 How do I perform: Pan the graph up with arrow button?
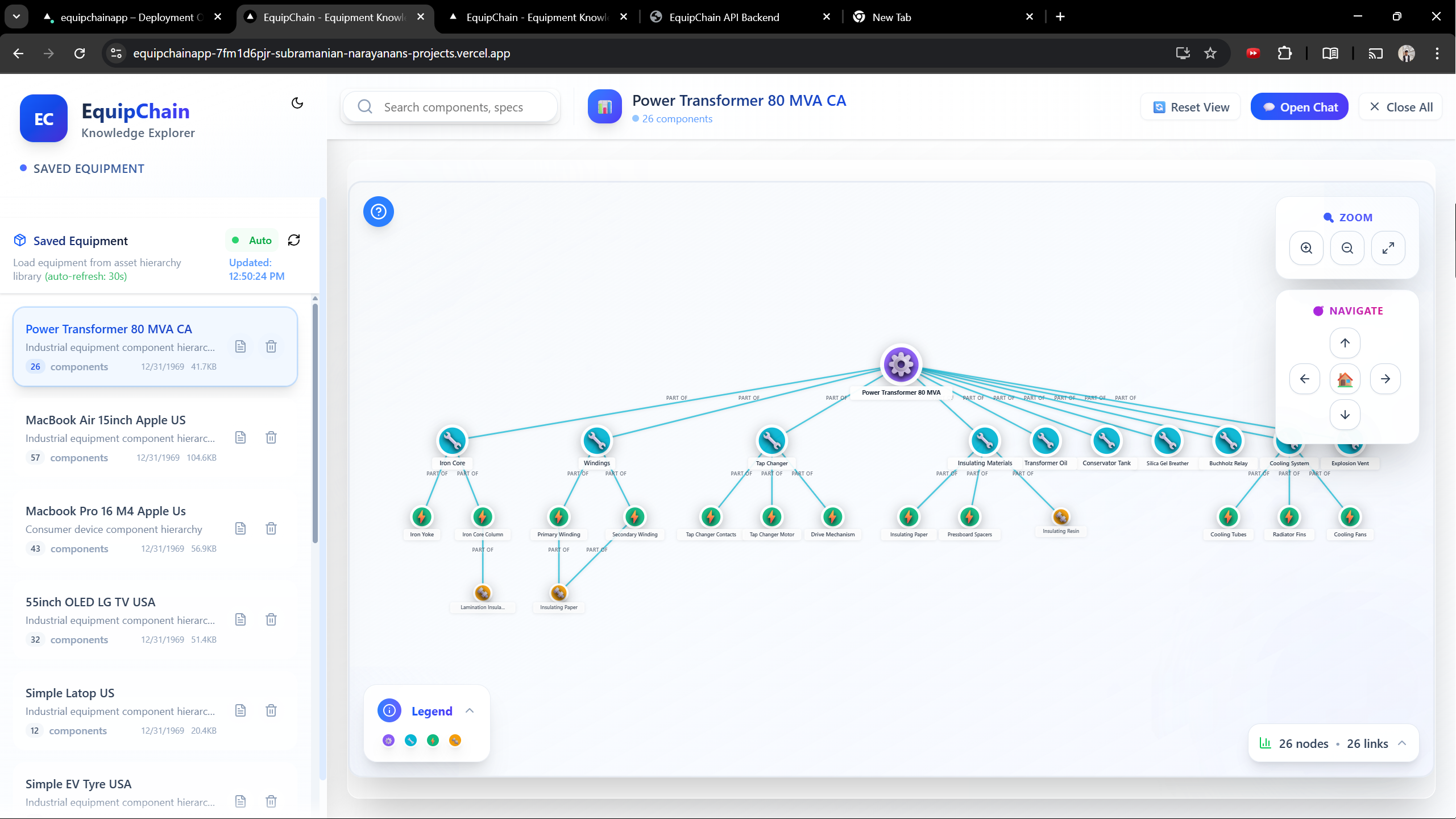point(1345,343)
